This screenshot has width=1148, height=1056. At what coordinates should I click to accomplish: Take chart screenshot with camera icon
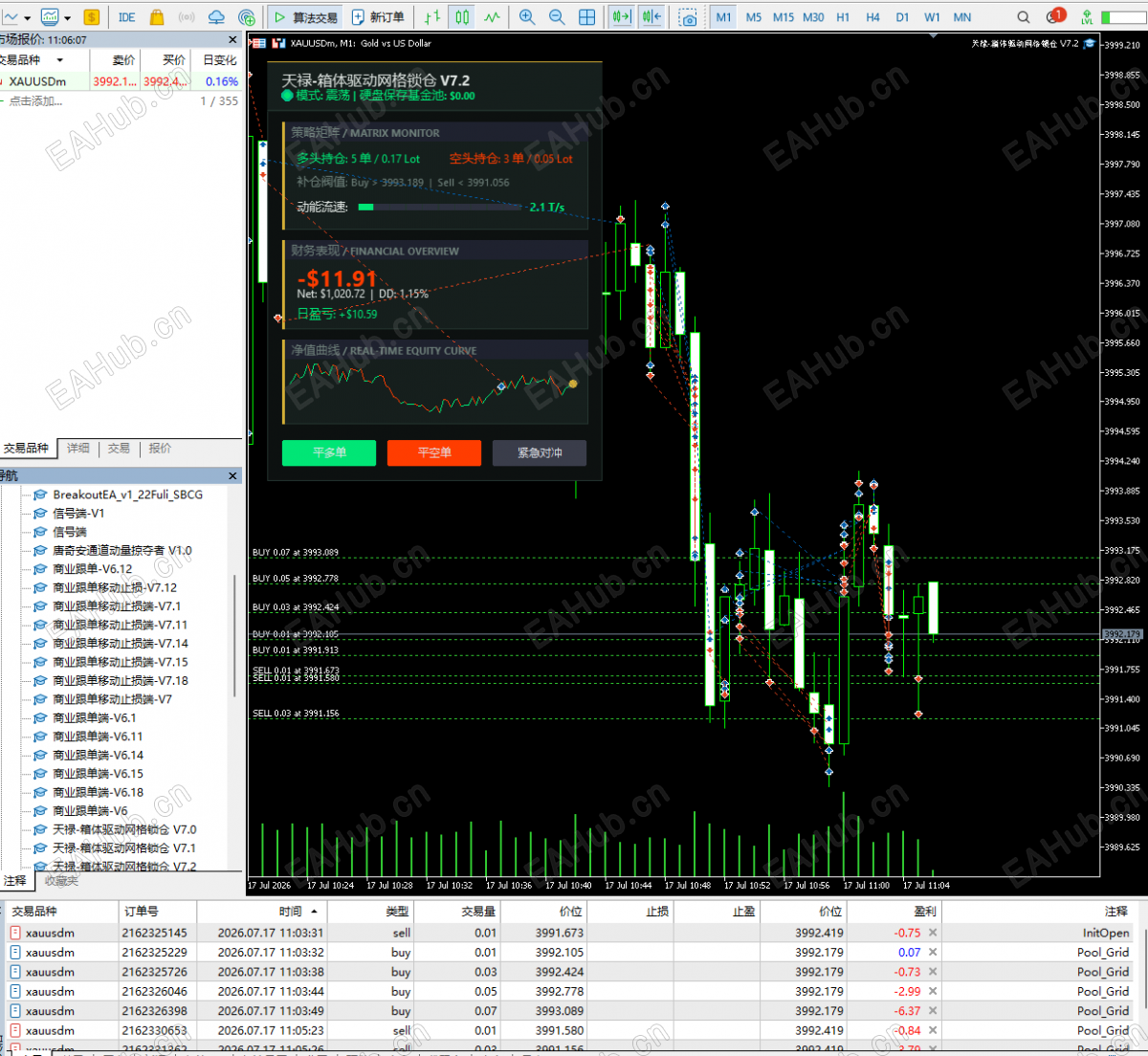688,17
